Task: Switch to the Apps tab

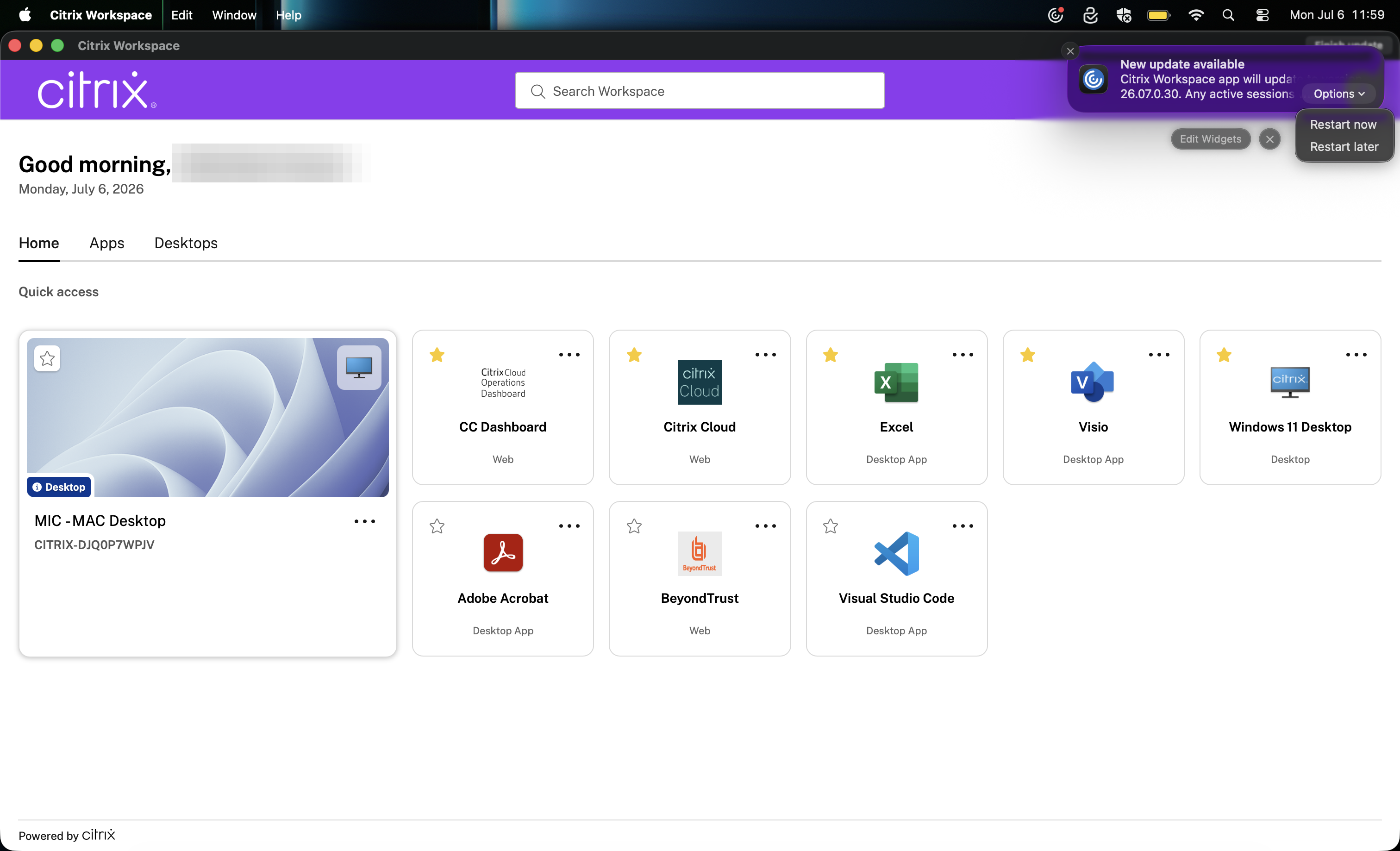Action: 107,243
